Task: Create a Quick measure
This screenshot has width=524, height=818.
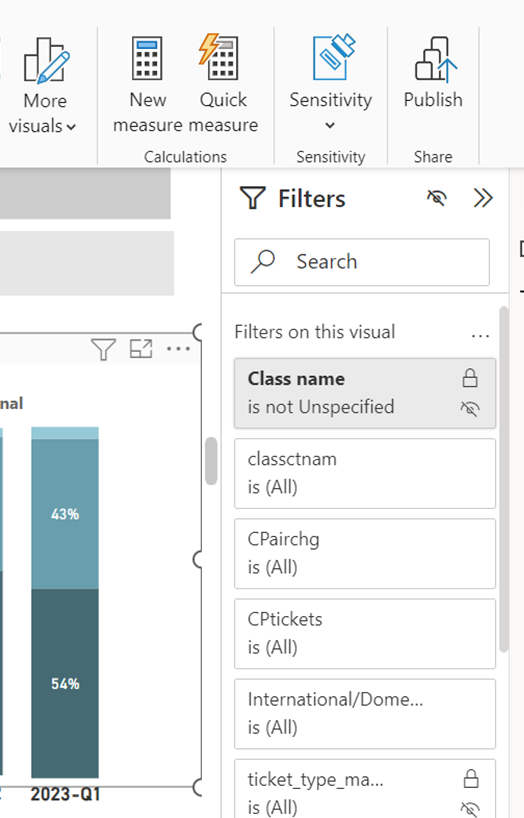Action: point(223,85)
